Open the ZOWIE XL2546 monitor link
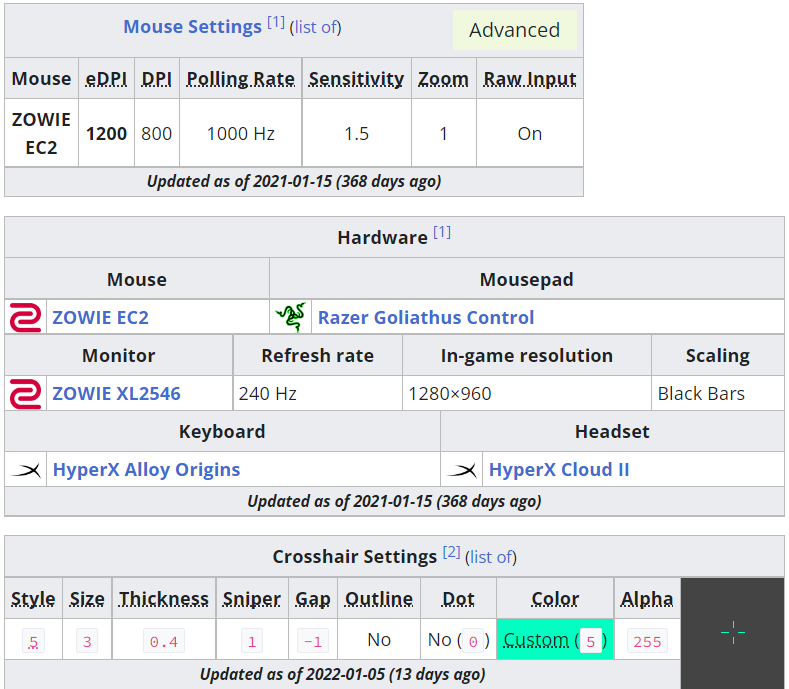The height and width of the screenshot is (689, 789). pos(116,394)
